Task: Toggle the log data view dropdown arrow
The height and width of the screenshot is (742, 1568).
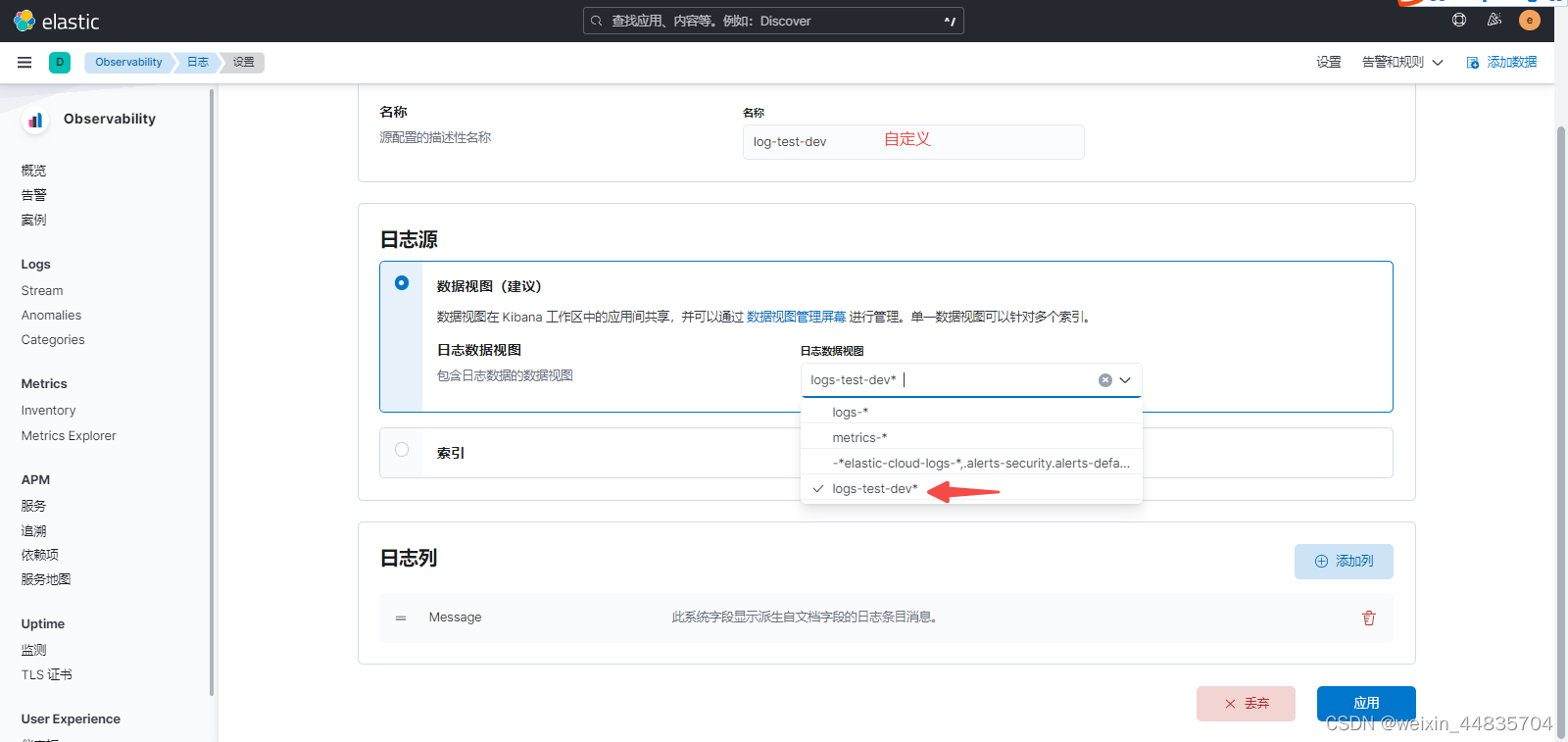Action: pyautogui.click(x=1125, y=380)
